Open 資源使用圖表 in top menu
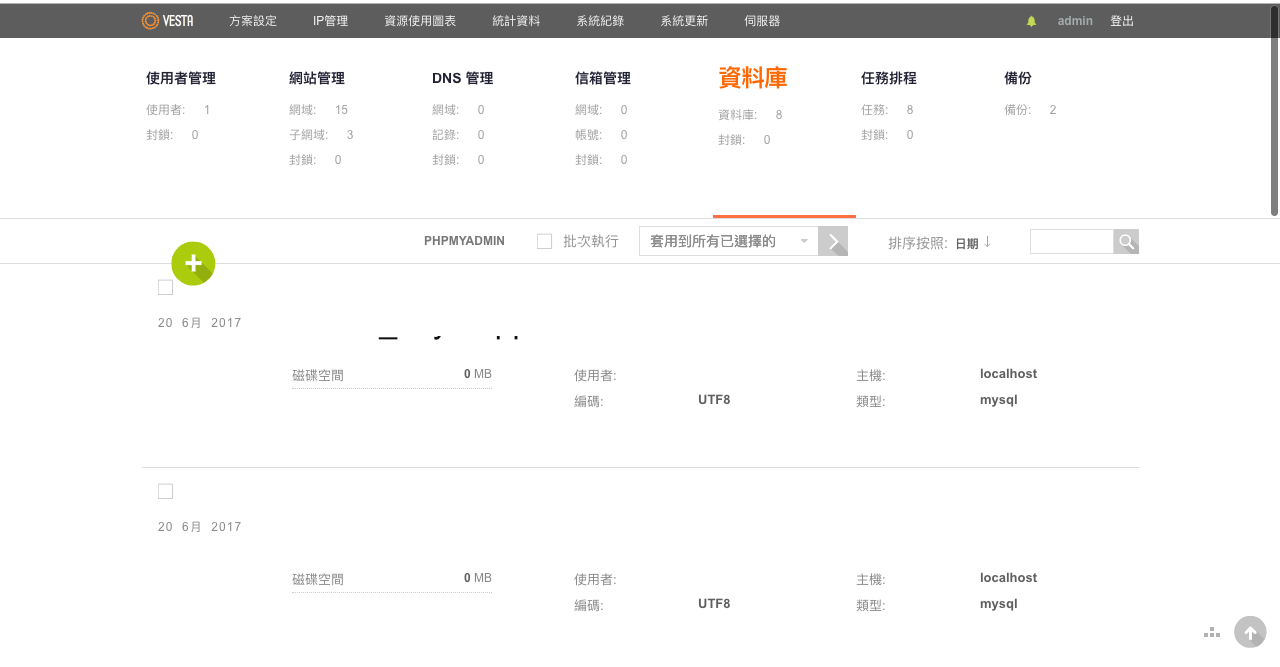This screenshot has height=667, width=1280. pyautogui.click(x=421, y=21)
